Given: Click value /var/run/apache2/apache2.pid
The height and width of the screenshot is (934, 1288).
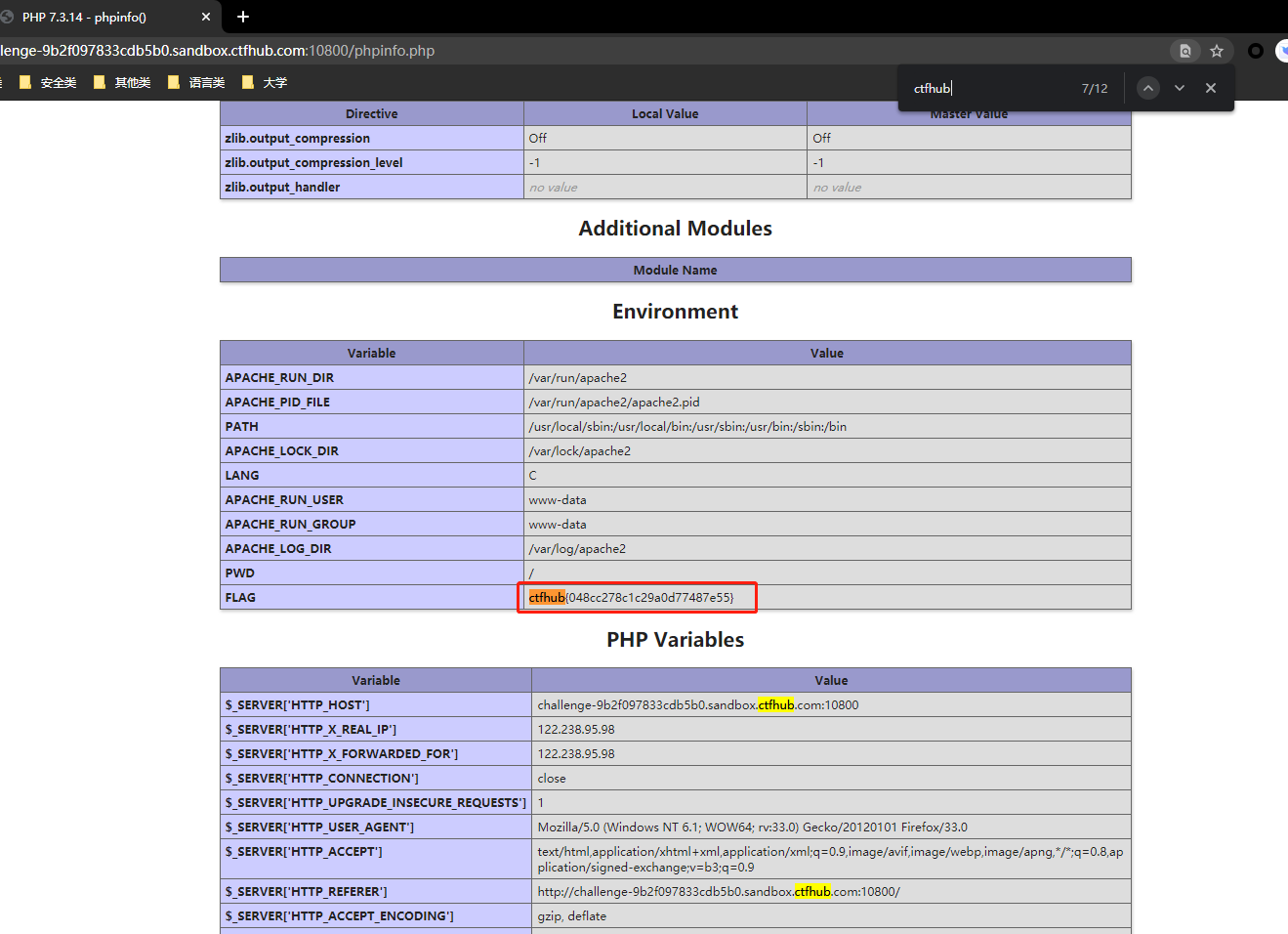Looking at the screenshot, I should pos(614,402).
